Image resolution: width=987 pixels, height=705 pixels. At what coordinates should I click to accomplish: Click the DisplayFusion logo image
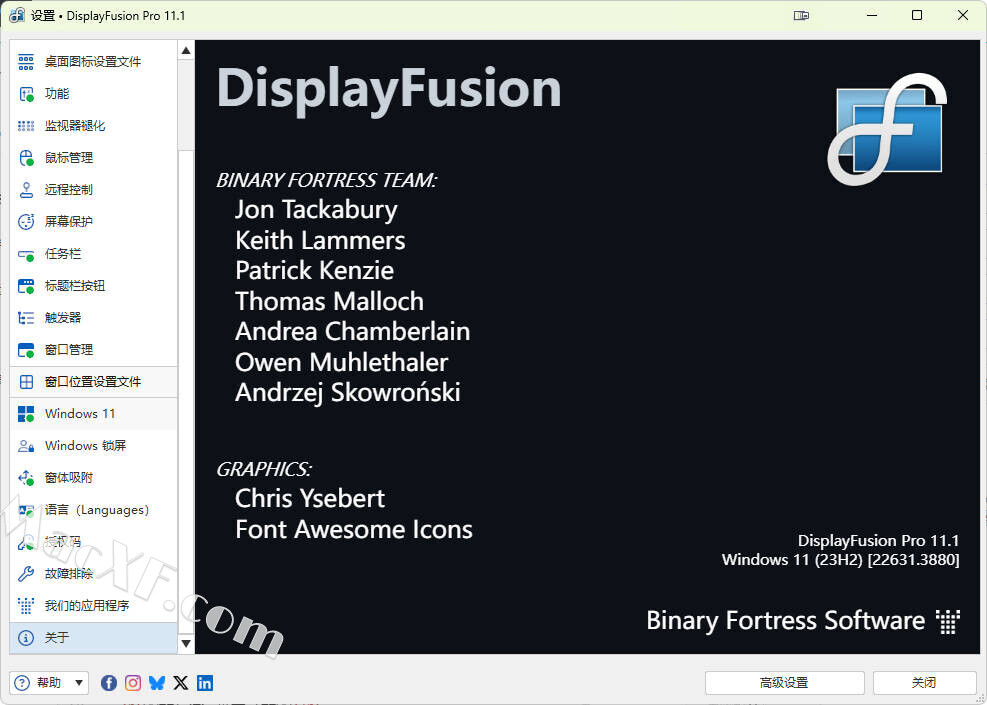point(886,129)
